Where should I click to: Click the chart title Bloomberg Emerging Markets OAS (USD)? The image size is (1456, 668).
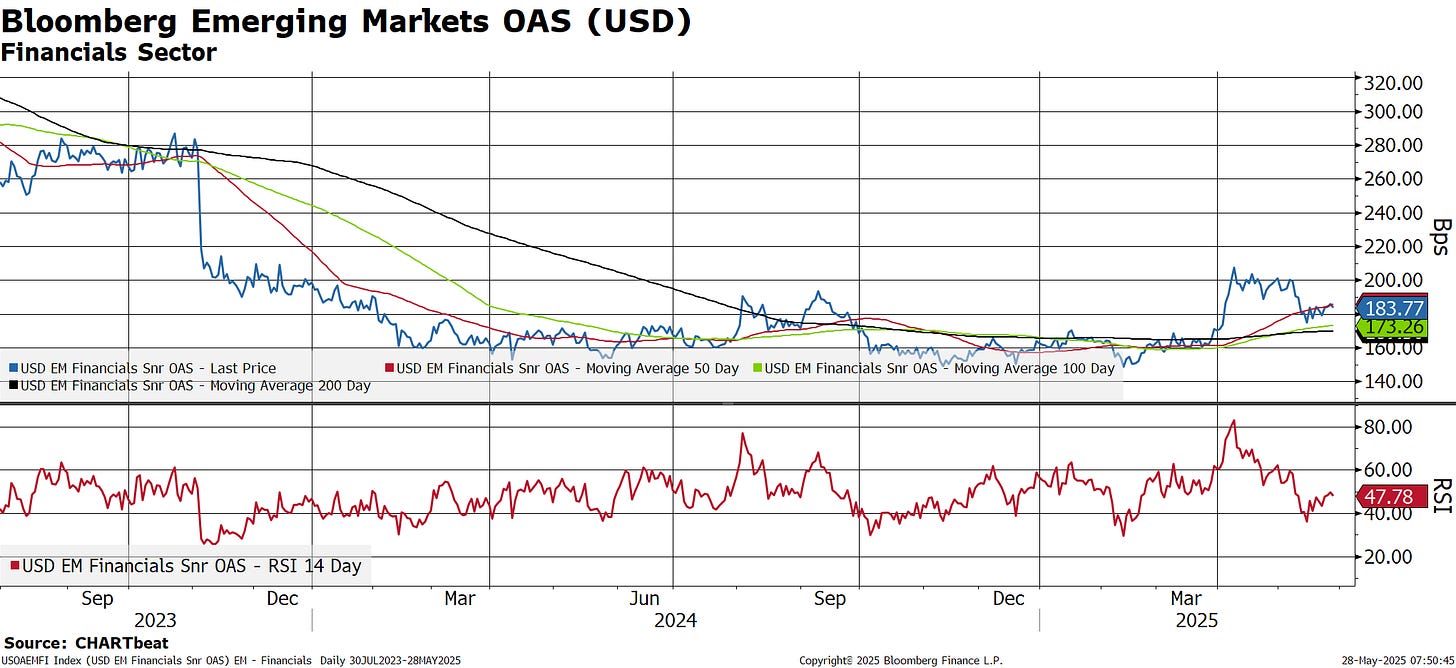[346, 21]
